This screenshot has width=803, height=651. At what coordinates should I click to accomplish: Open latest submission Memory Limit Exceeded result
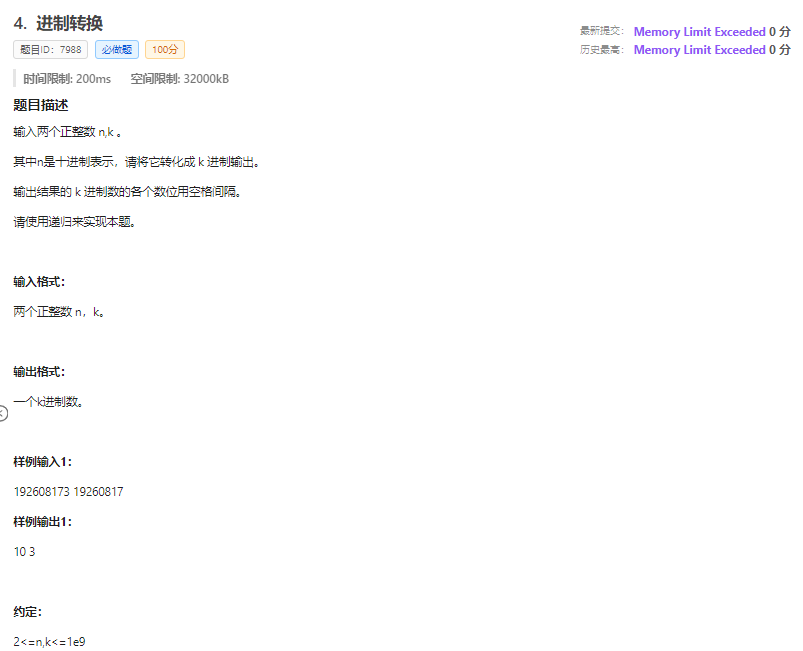click(x=699, y=32)
